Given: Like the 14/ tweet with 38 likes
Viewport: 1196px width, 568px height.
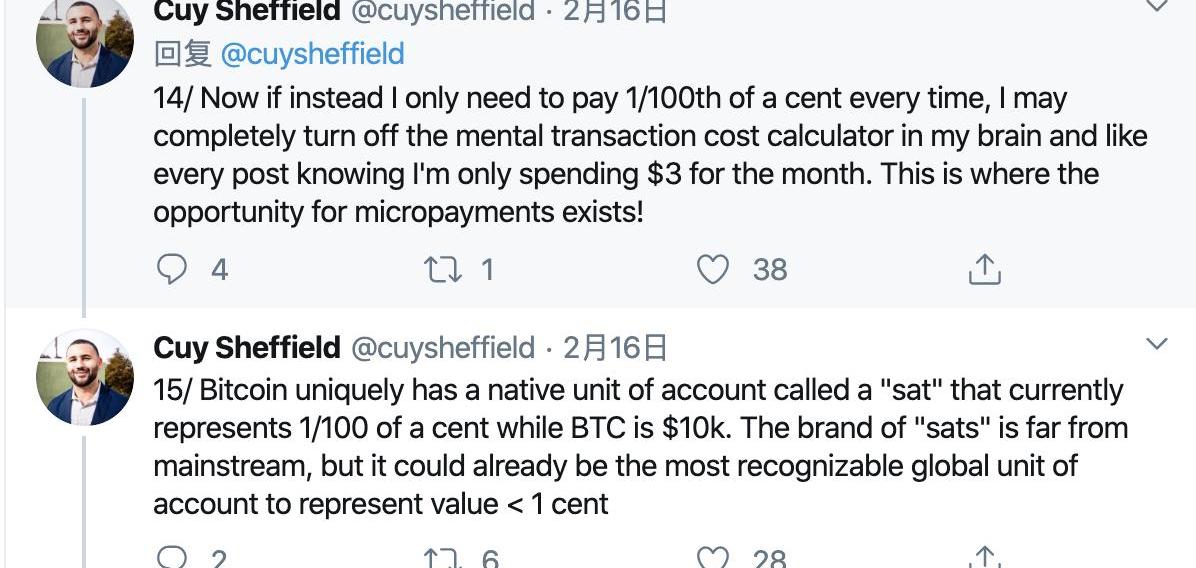Looking at the screenshot, I should click(712, 269).
